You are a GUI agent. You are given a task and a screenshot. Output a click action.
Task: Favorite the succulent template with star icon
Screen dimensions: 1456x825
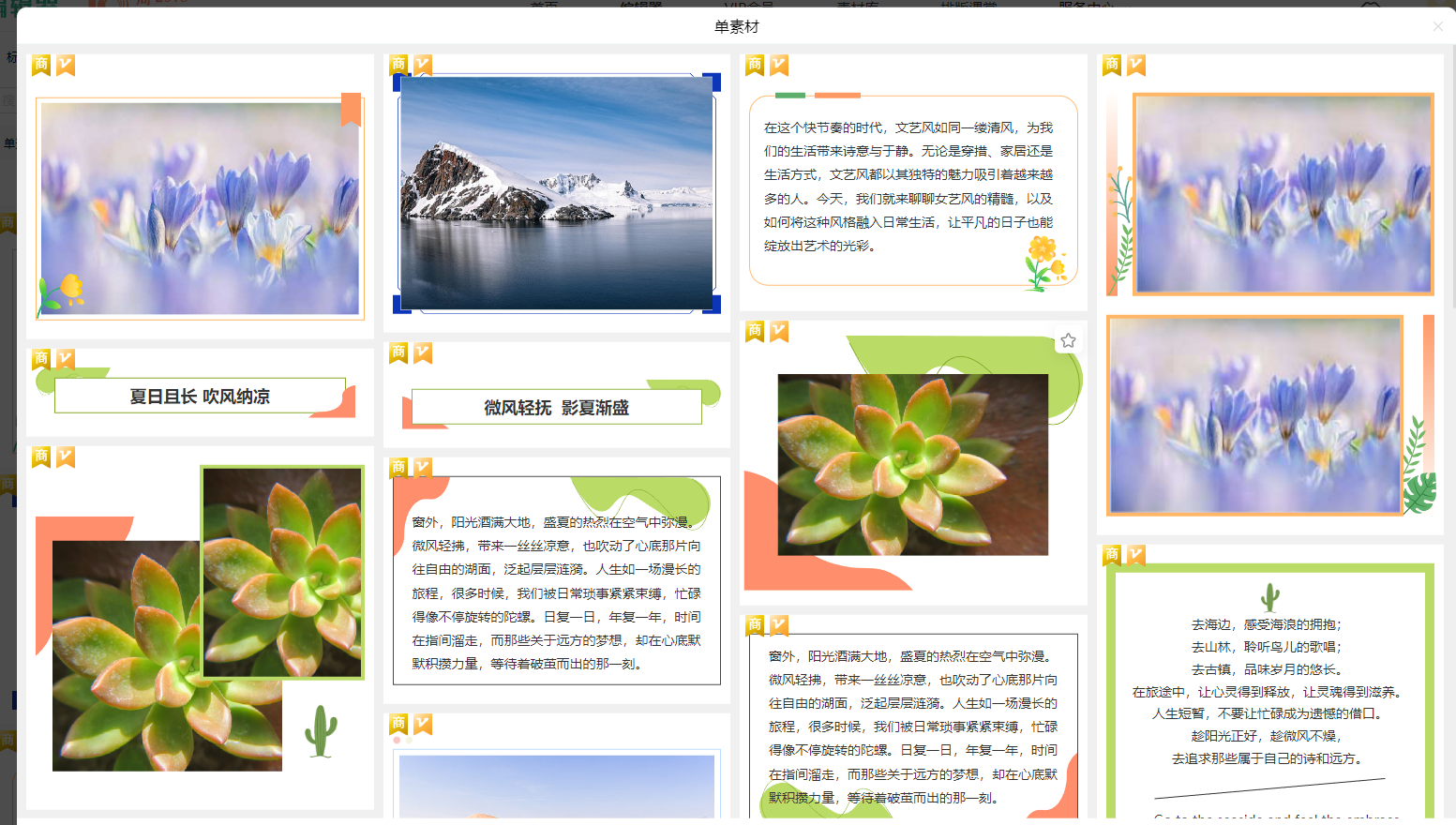pyautogui.click(x=1068, y=341)
